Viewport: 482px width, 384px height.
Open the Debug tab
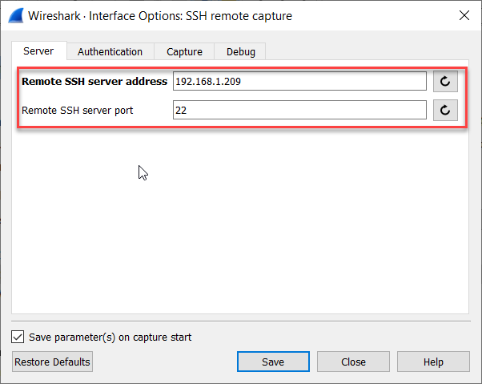coord(241,52)
